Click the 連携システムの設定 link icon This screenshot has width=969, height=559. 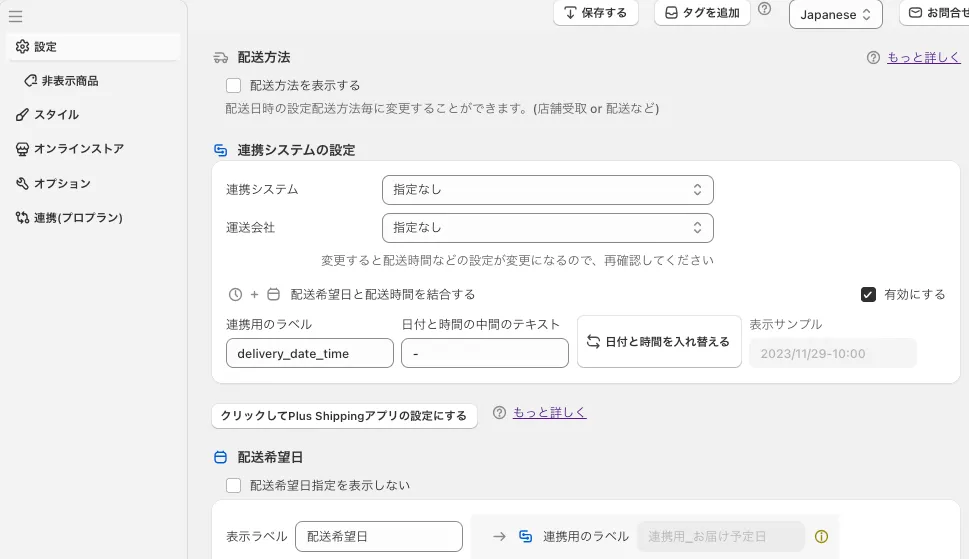221,150
